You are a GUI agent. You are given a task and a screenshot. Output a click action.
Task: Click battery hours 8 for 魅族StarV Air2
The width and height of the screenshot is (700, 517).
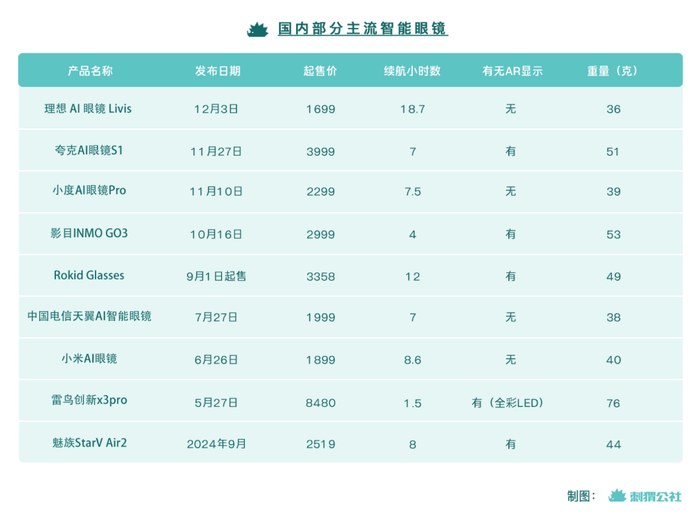412,444
